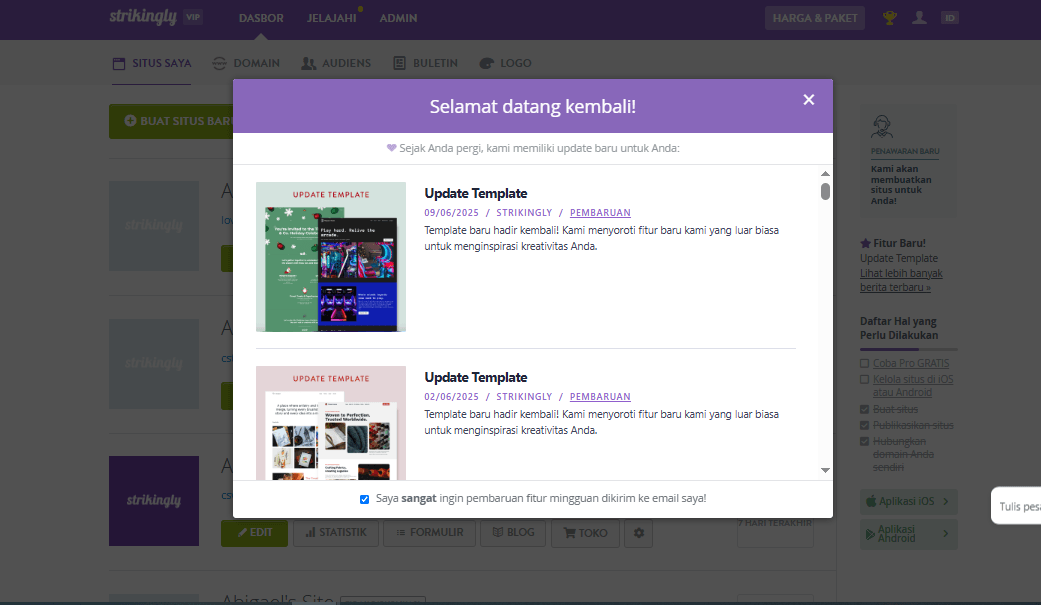
Task: Click the dialog scrollbar up arrow
Action: 825,173
